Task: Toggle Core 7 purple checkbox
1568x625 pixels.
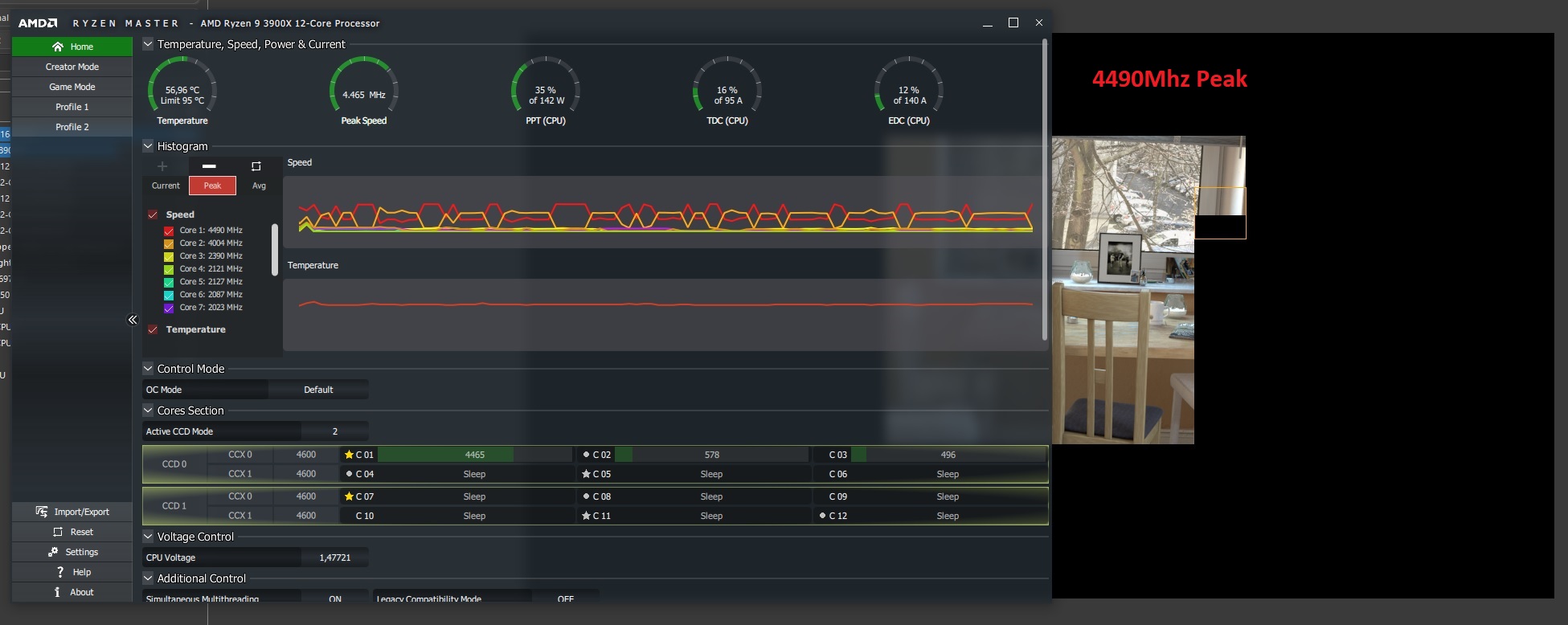Action: pos(169,308)
